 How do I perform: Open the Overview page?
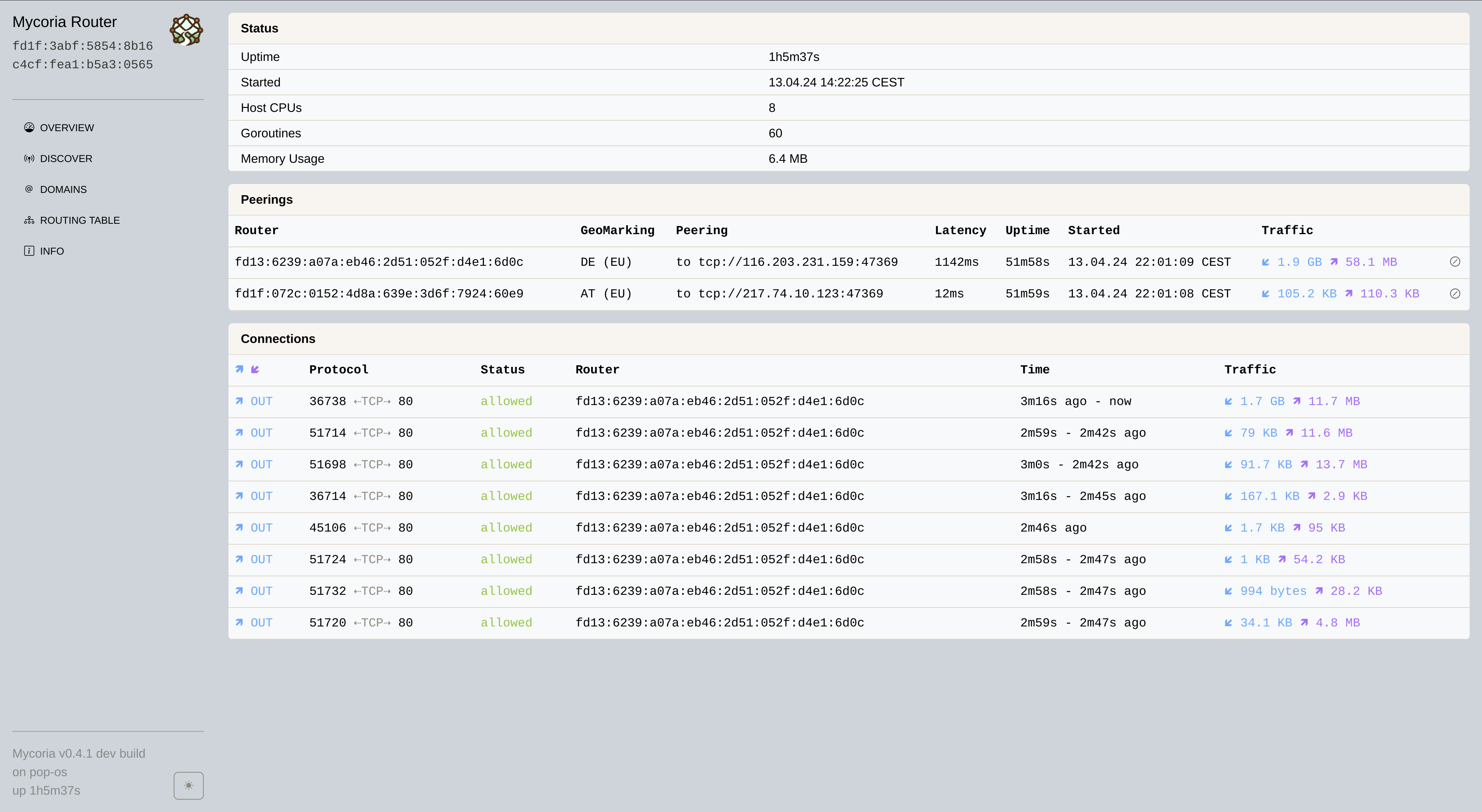click(59, 128)
